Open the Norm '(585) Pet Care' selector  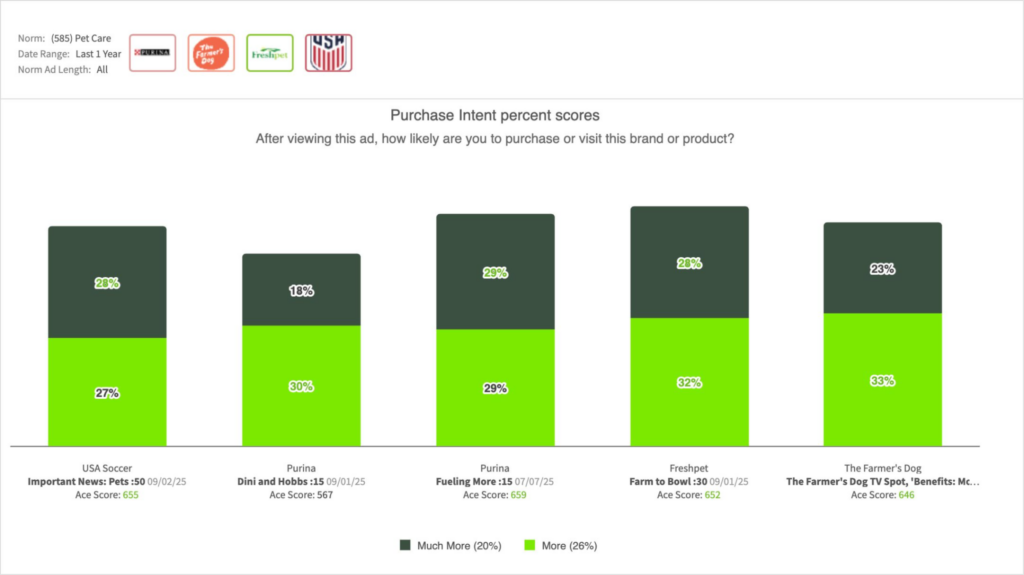pos(100,38)
